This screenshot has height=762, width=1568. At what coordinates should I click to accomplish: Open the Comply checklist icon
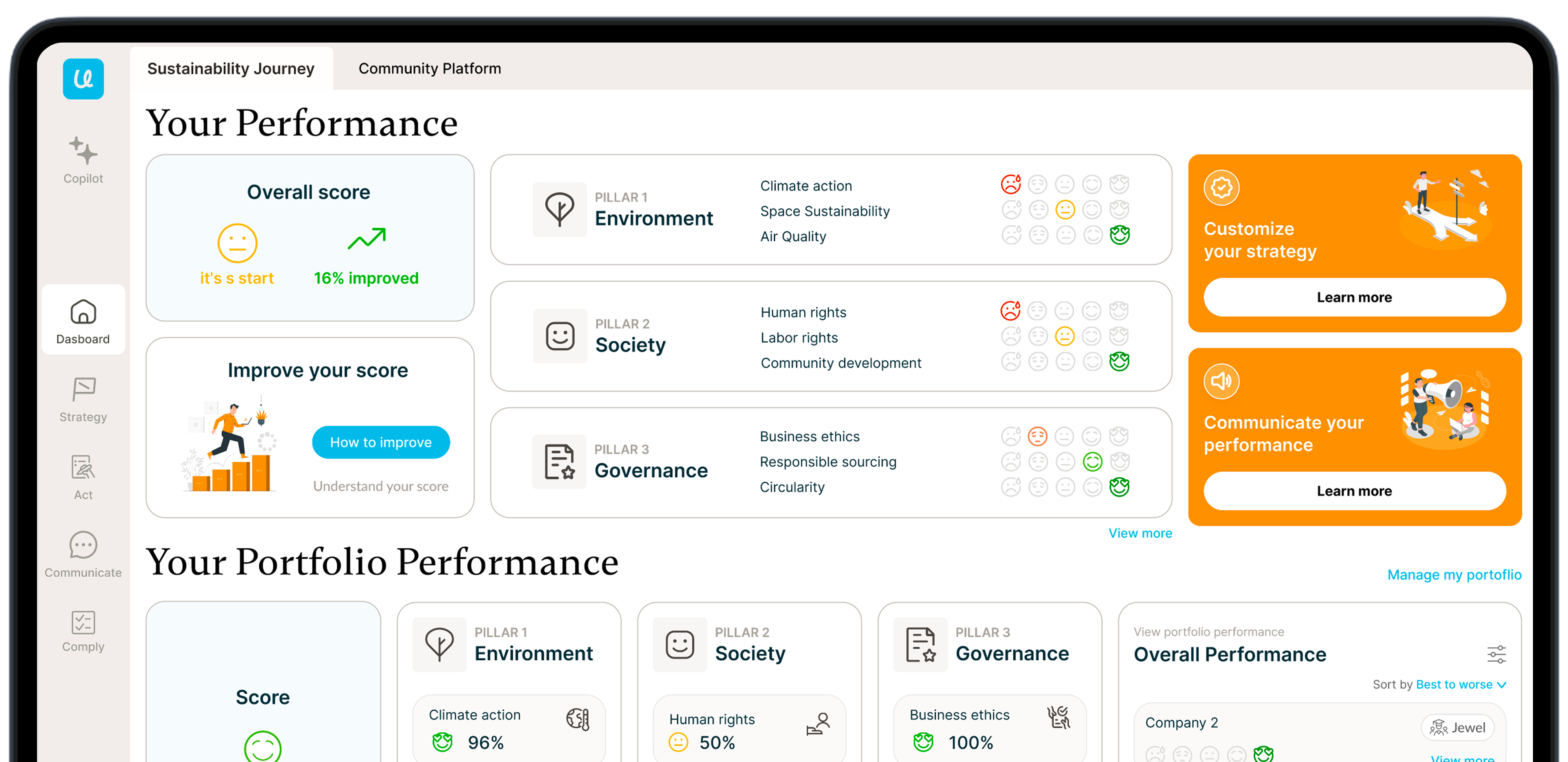83,622
